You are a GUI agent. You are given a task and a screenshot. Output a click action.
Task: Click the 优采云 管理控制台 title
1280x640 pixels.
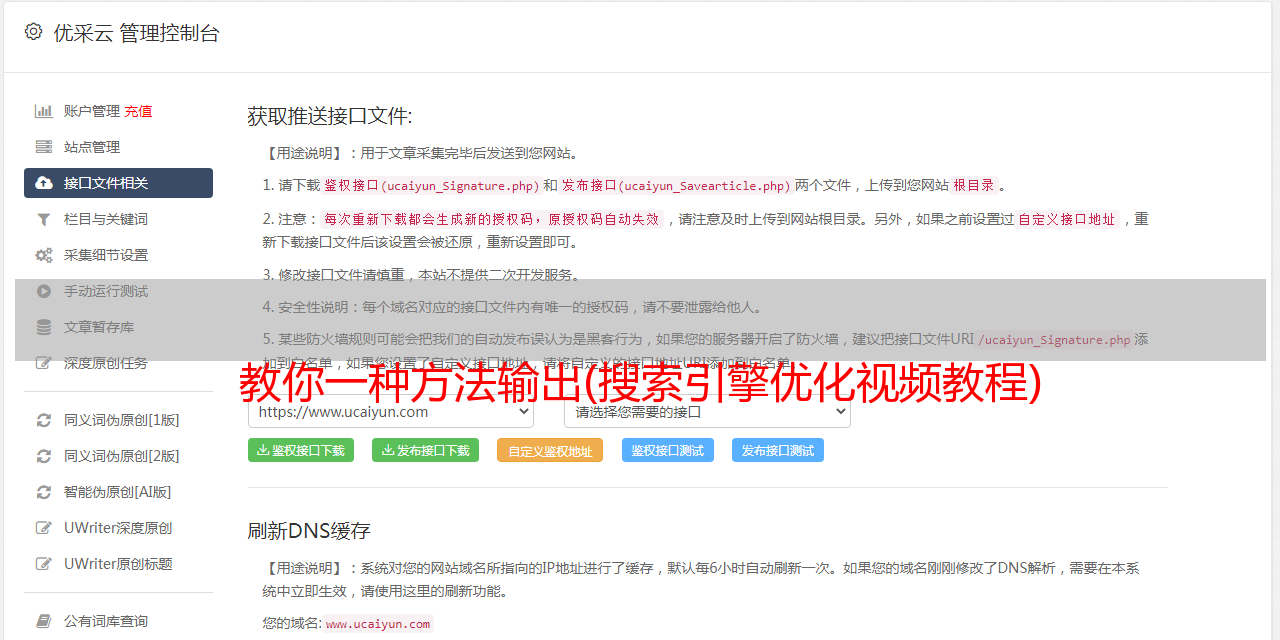coord(136,33)
